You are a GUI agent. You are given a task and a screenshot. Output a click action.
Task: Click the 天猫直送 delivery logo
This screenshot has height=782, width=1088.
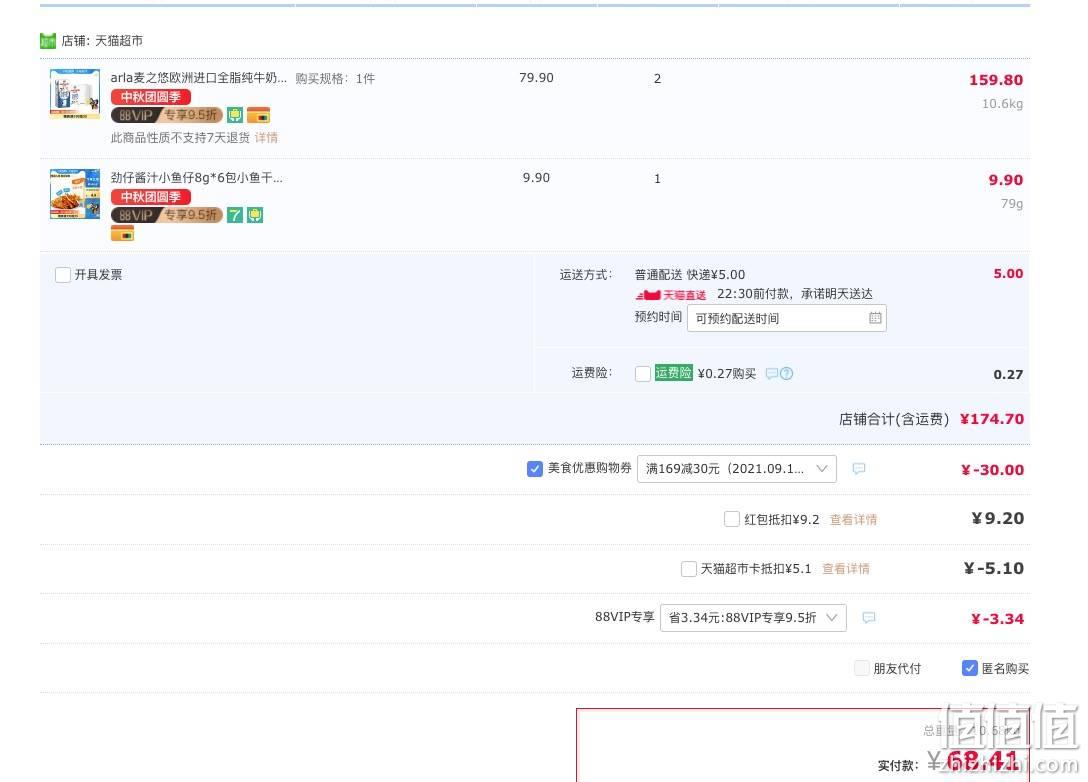pos(671,295)
